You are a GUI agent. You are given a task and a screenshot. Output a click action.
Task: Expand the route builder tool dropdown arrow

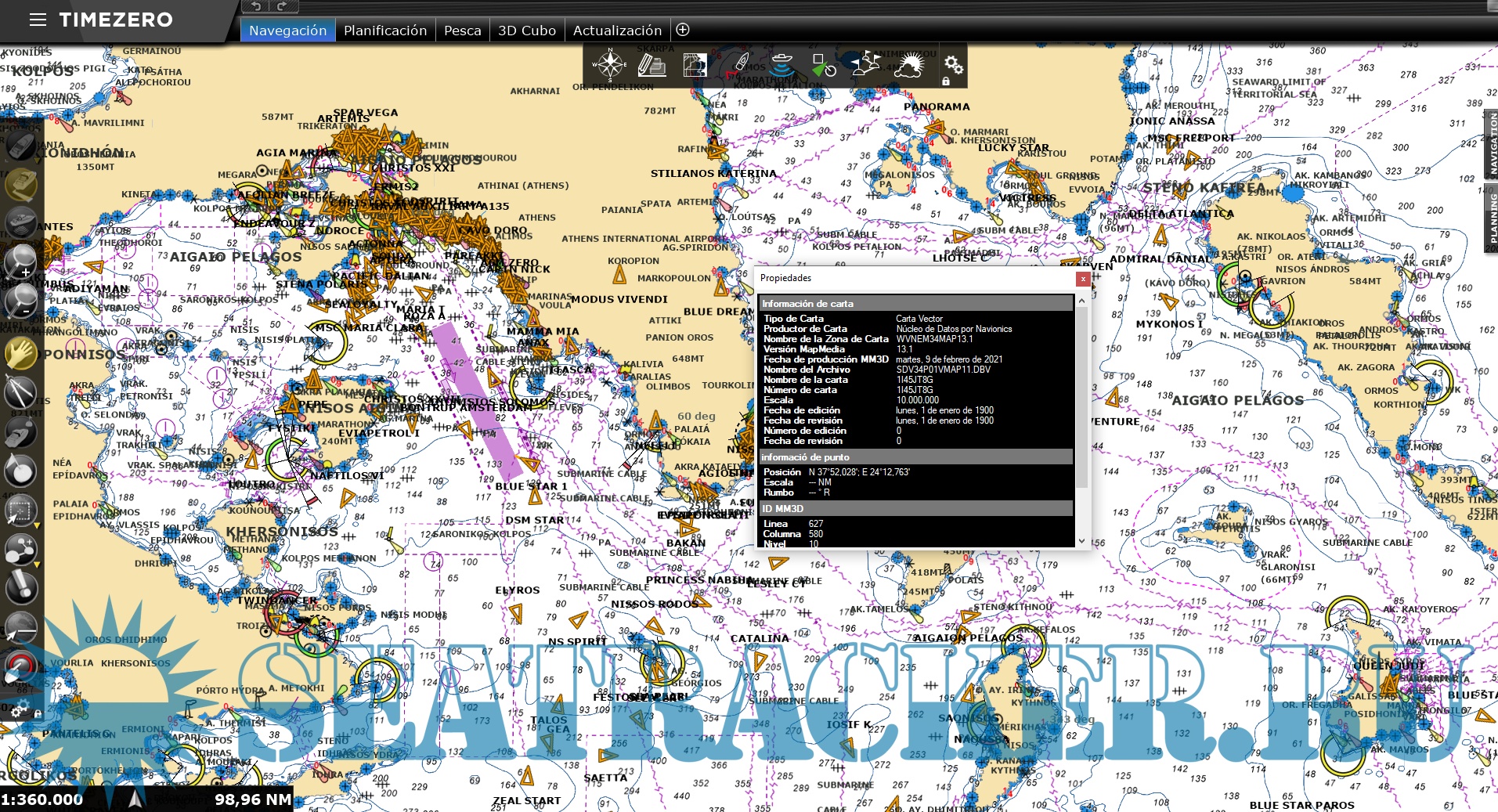[x=36, y=563]
